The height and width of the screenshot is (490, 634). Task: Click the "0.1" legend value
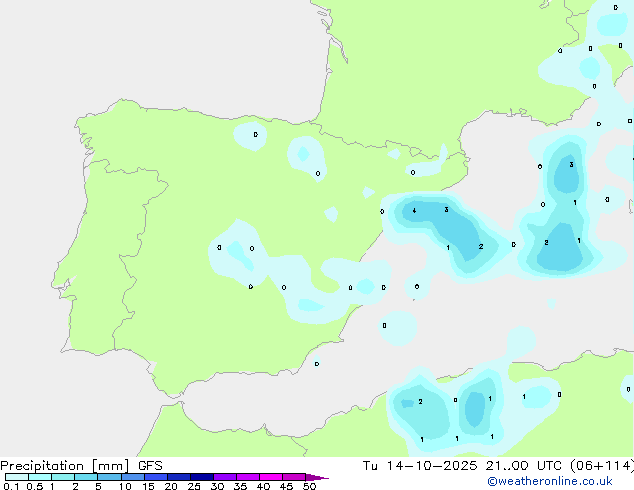point(11,486)
